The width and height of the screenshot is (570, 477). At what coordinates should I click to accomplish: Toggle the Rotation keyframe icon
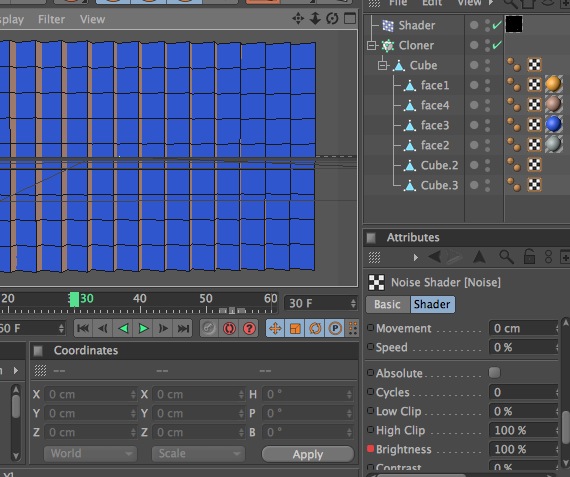315,329
